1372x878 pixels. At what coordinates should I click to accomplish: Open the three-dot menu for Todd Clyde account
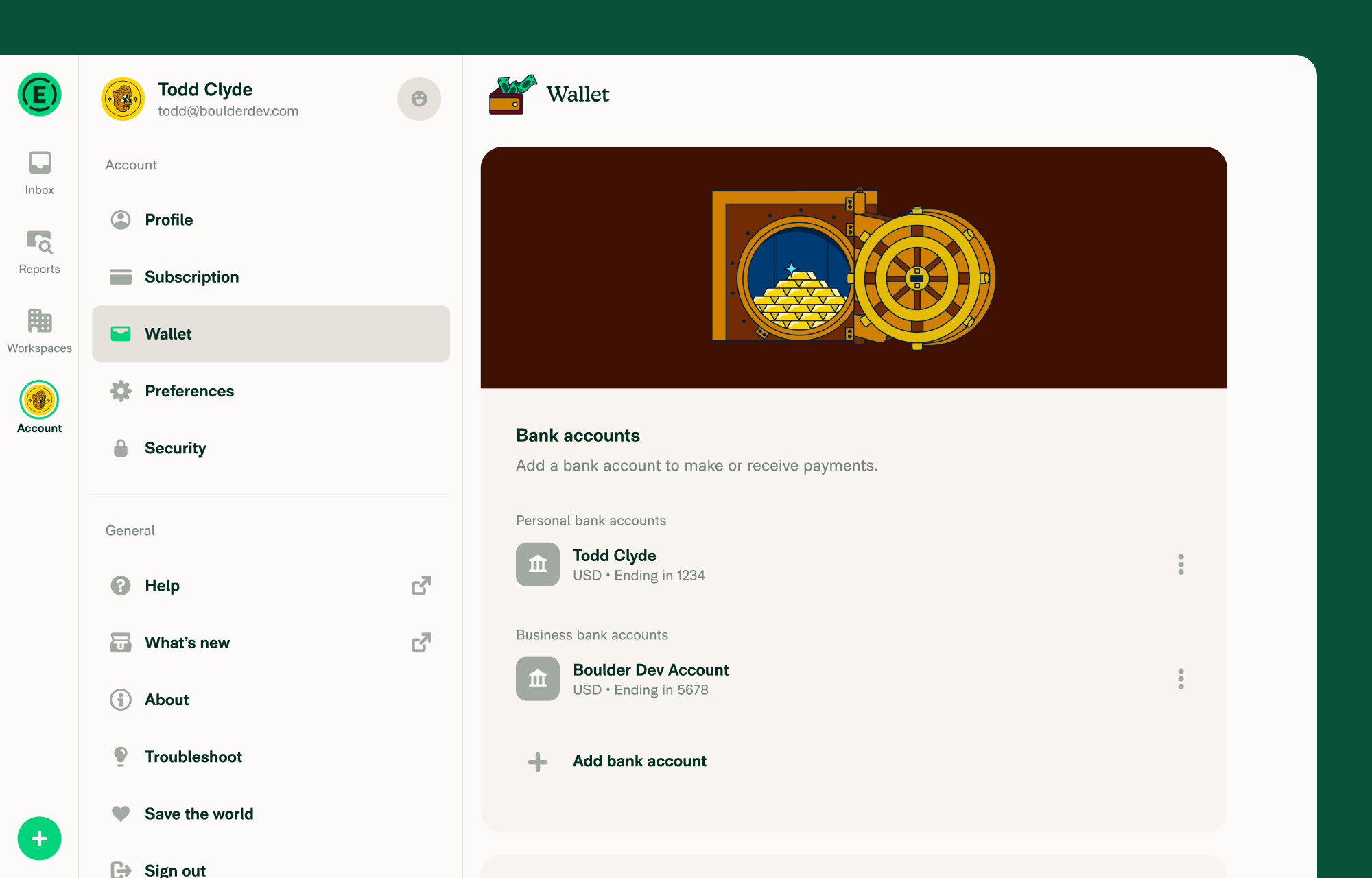[1181, 565]
